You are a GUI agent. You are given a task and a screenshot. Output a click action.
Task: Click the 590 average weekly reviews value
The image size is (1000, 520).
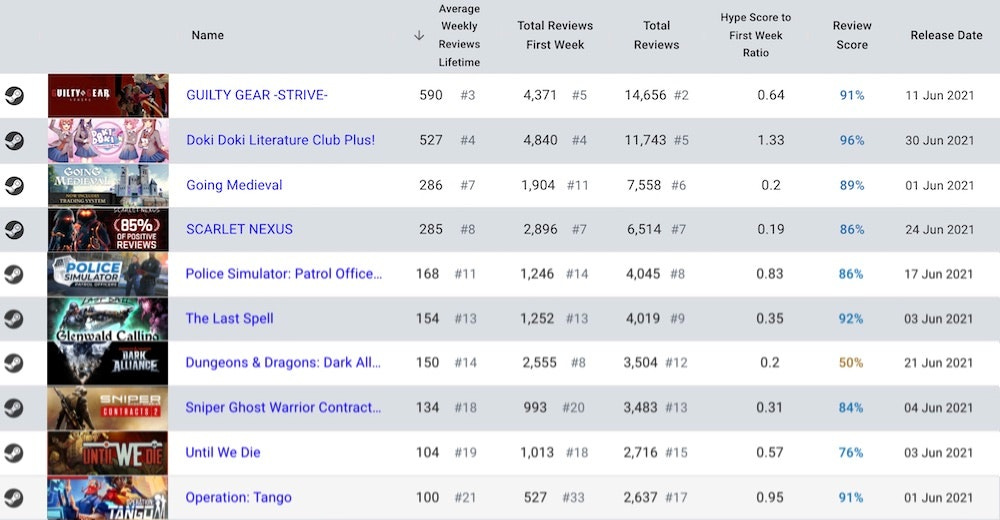pyautogui.click(x=431, y=95)
